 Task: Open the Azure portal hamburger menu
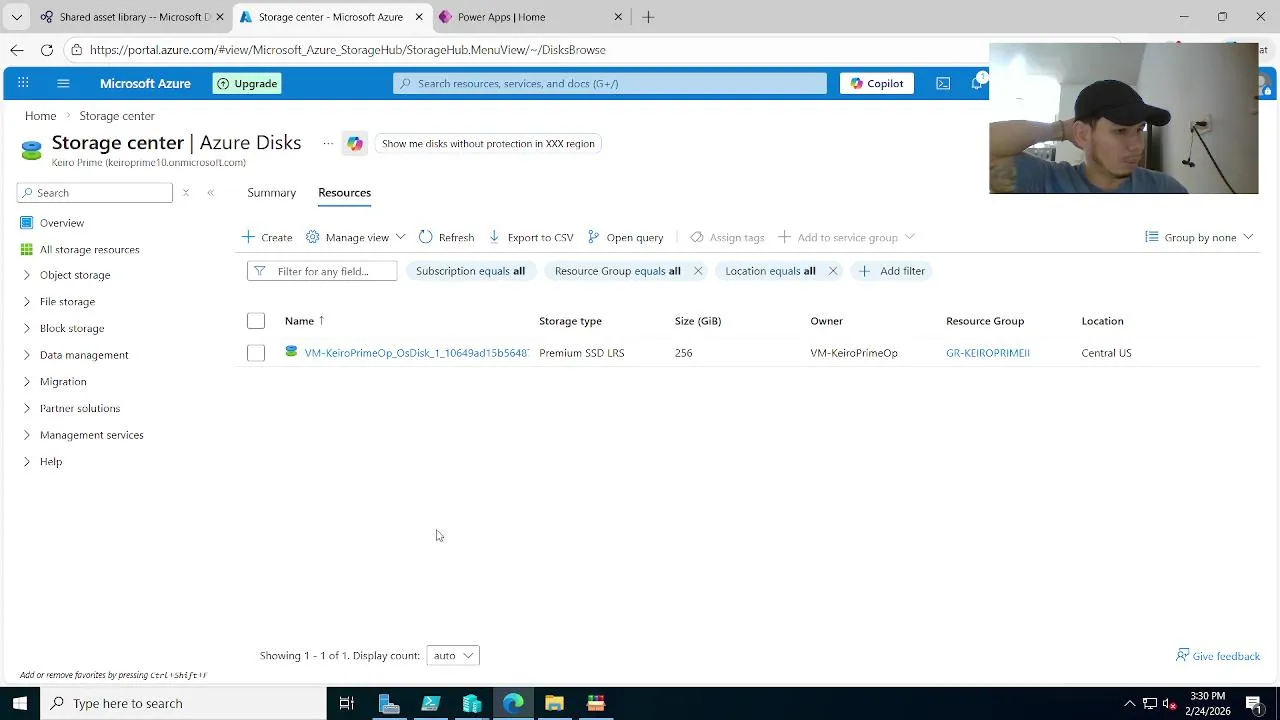[63, 83]
